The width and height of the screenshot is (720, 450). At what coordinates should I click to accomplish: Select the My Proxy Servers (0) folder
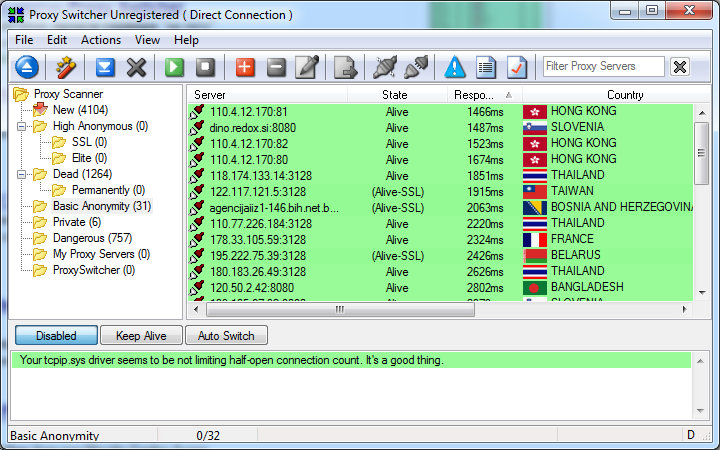click(x=101, y=254)
